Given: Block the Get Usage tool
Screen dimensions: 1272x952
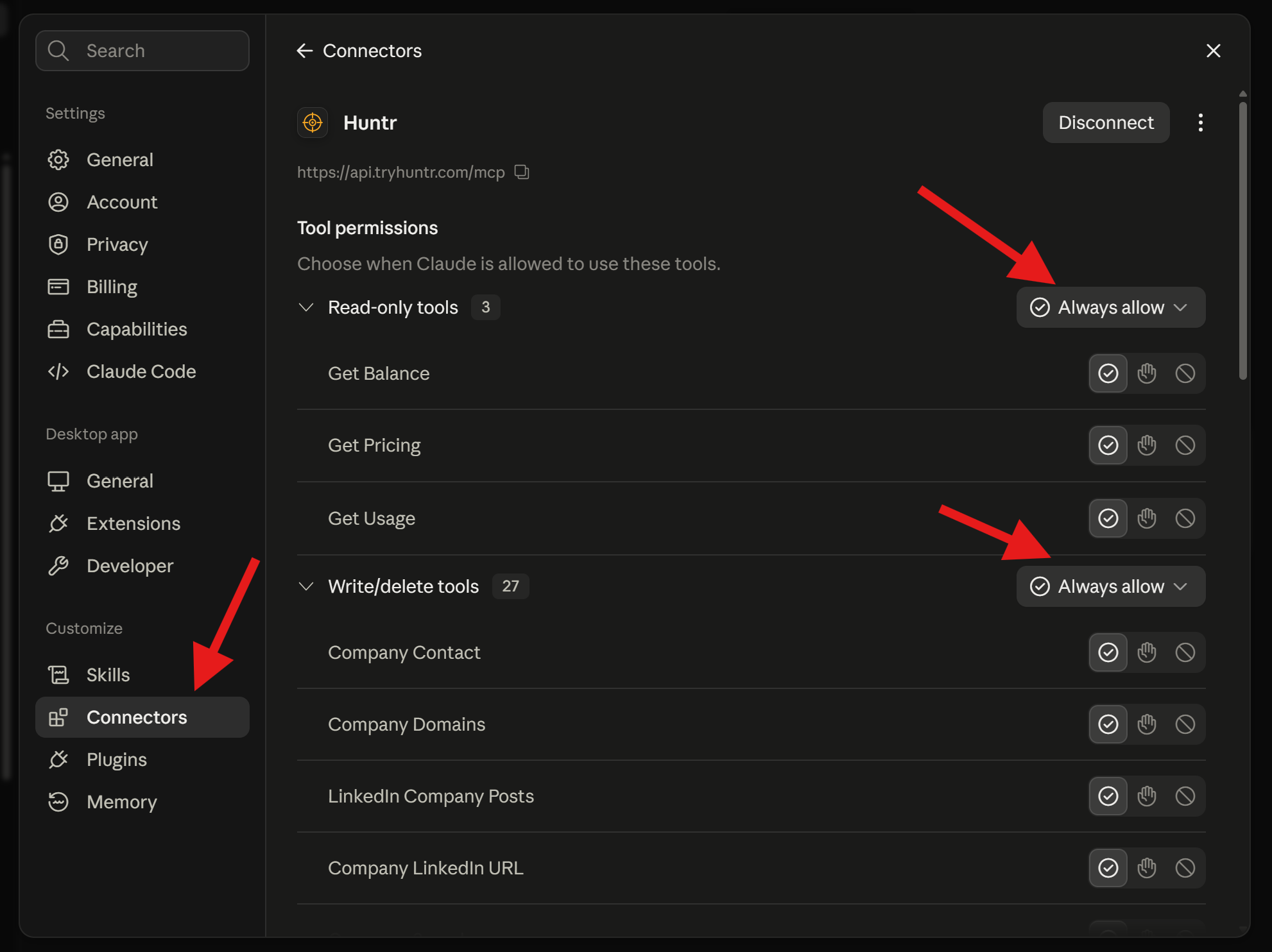Looking at the screenshot, I should pyautogui.click(x=1185, y=518).
